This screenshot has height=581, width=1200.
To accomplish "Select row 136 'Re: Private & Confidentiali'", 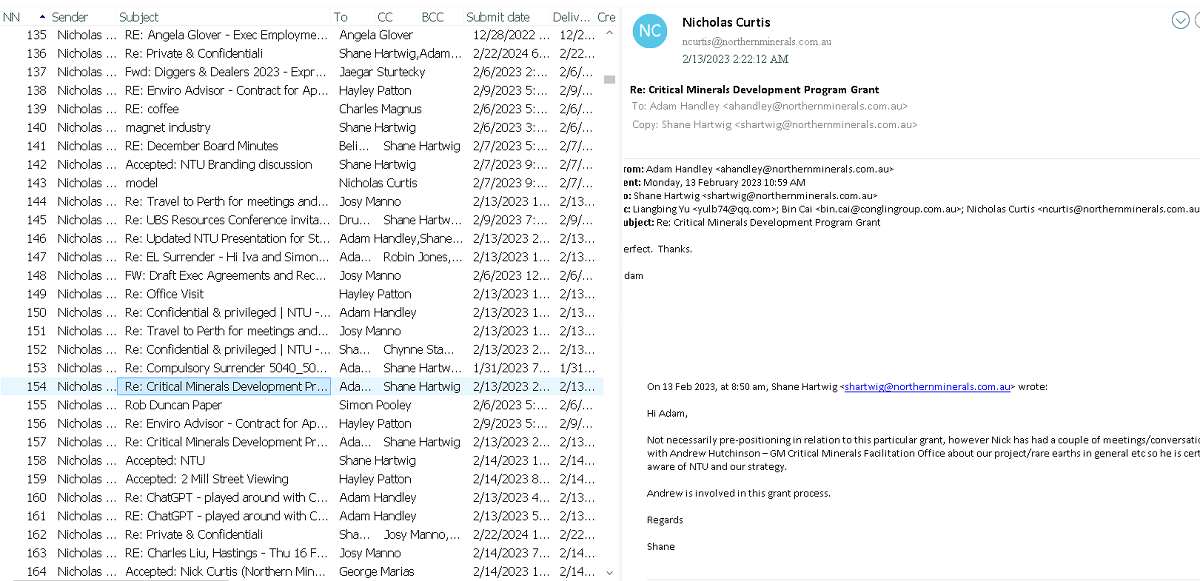I will (x=301, y=53).
